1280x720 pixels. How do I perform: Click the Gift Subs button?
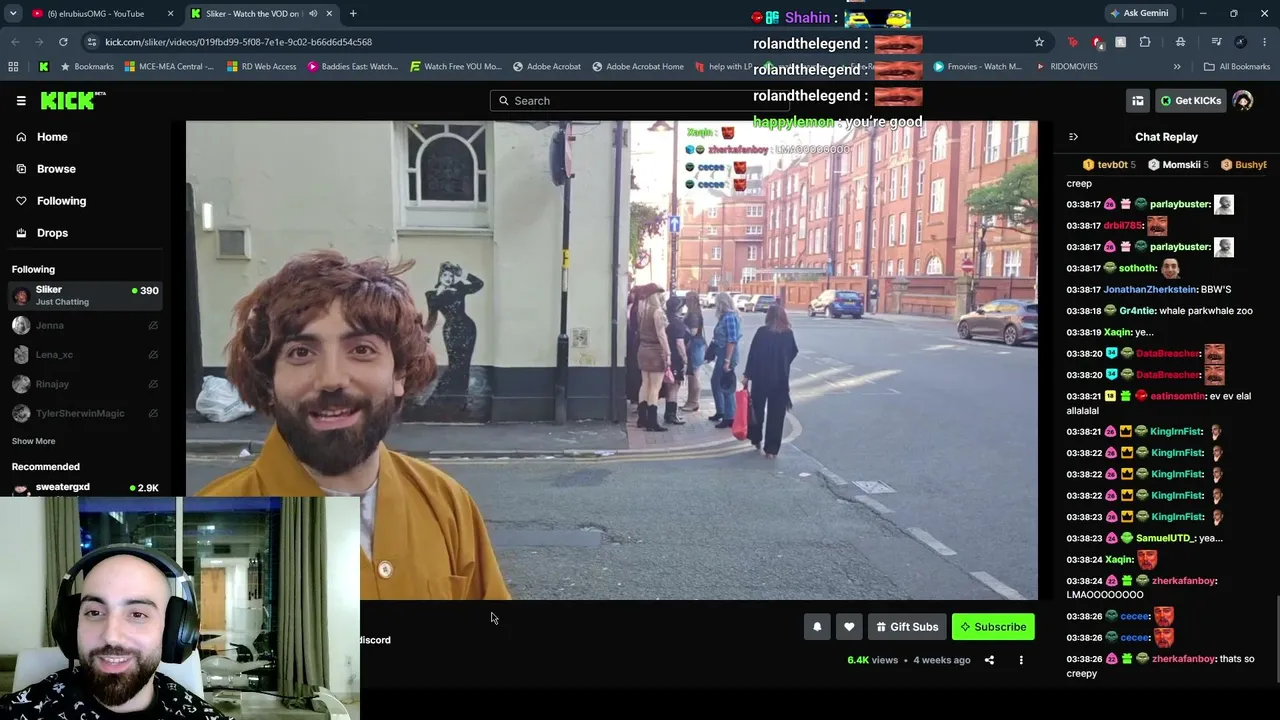907,627
